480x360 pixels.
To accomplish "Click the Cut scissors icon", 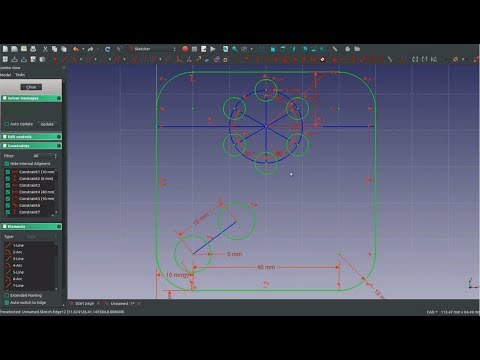I will tap(45, 49).
